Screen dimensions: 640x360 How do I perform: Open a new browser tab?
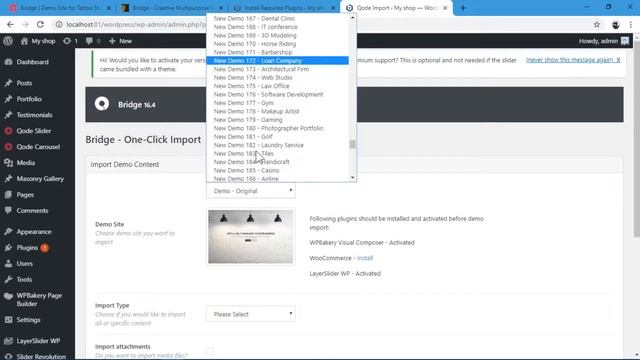tap(463, 8)
